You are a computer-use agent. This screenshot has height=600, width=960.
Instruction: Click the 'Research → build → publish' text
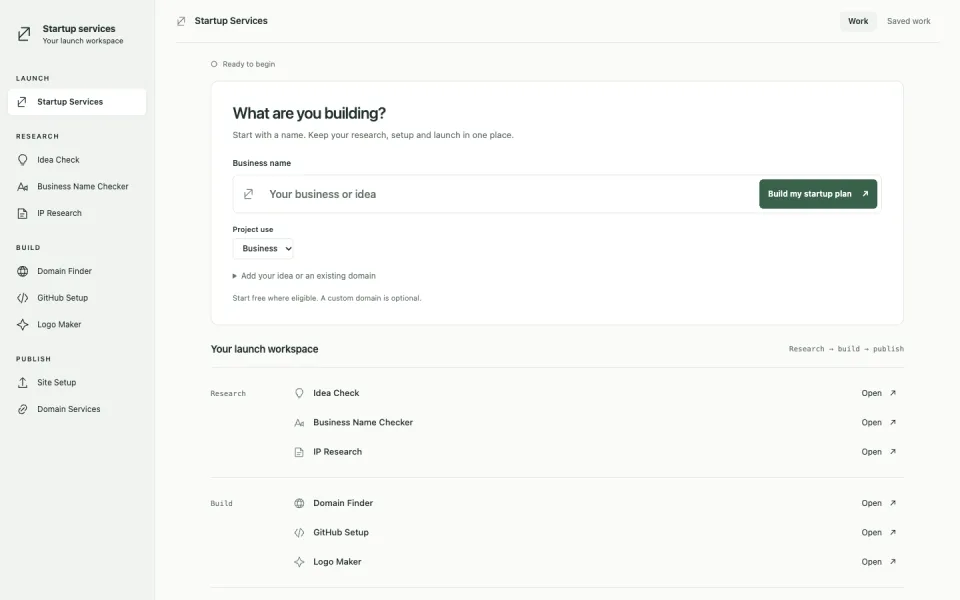click(x=846, y=349)
